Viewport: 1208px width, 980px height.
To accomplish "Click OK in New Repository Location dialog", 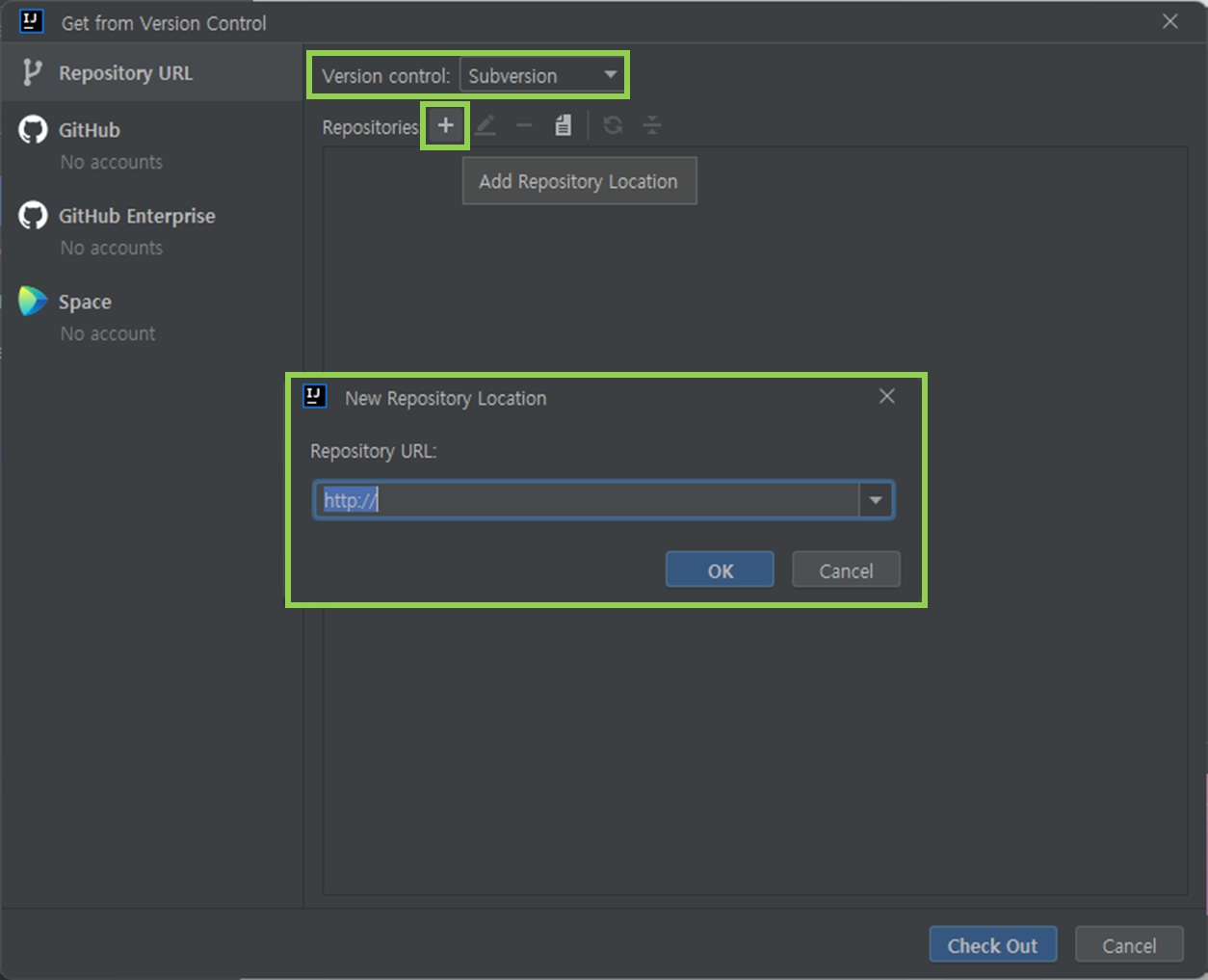I will point(720,569).
